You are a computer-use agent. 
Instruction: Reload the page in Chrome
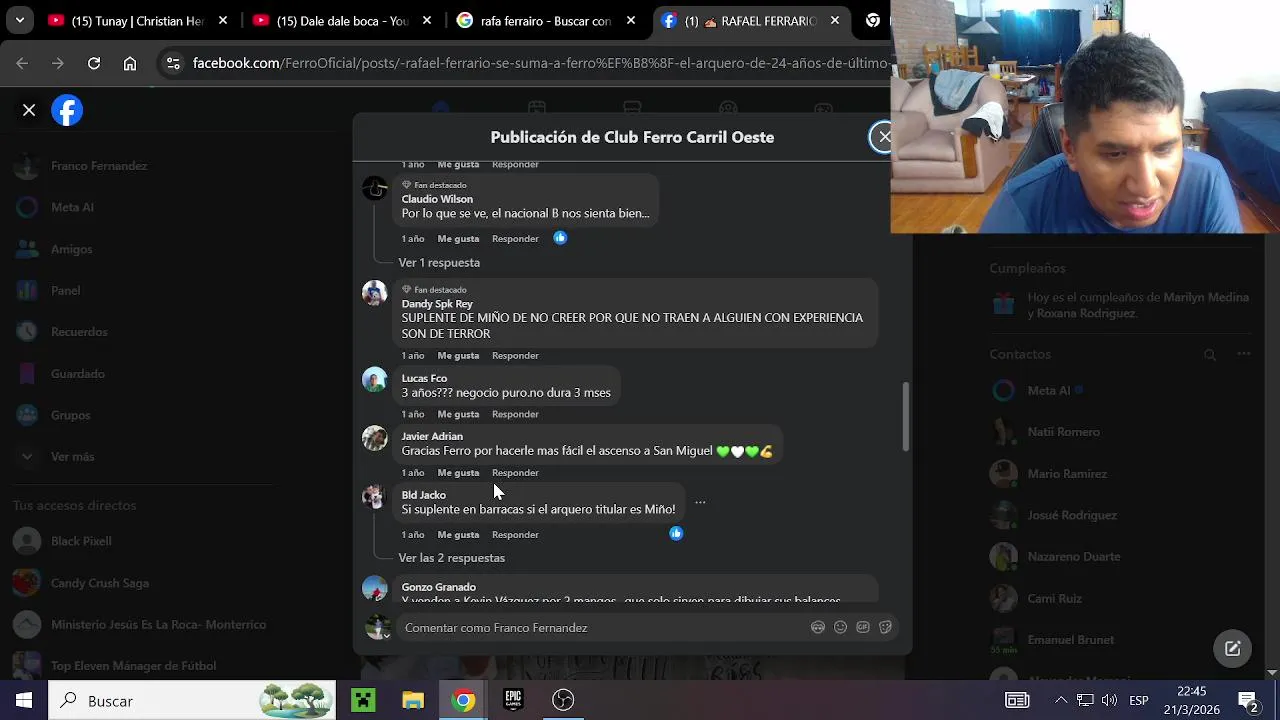click(x=94, y=63)
